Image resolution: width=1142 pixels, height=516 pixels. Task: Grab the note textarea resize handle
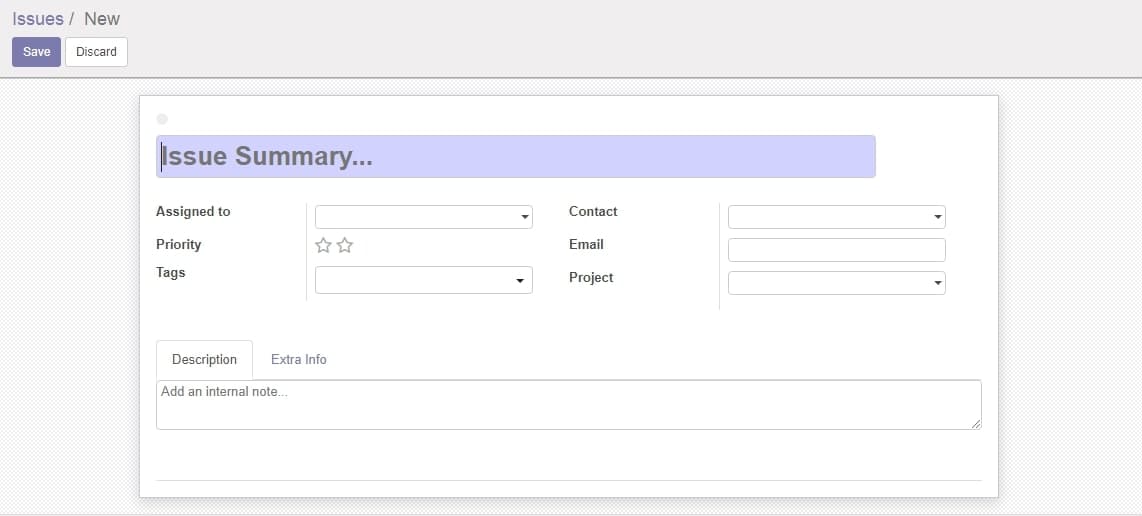coord(976,424)
